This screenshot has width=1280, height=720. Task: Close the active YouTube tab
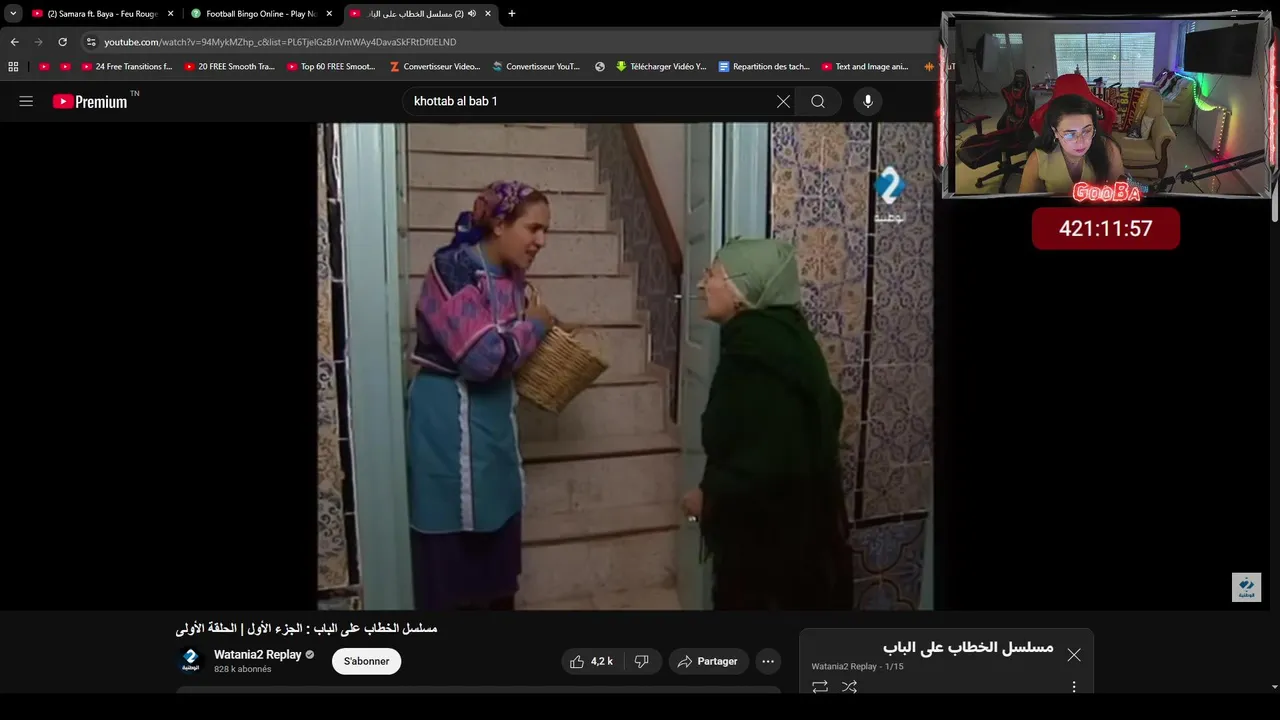tap(488, 14)
